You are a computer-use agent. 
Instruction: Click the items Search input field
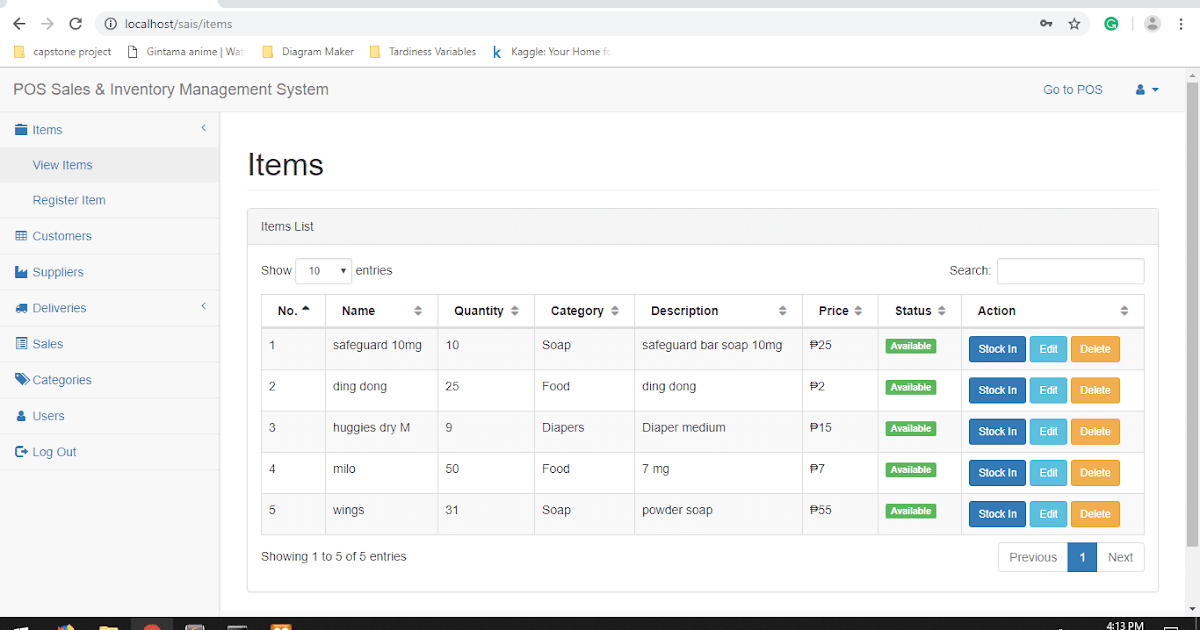(1070, 271)
